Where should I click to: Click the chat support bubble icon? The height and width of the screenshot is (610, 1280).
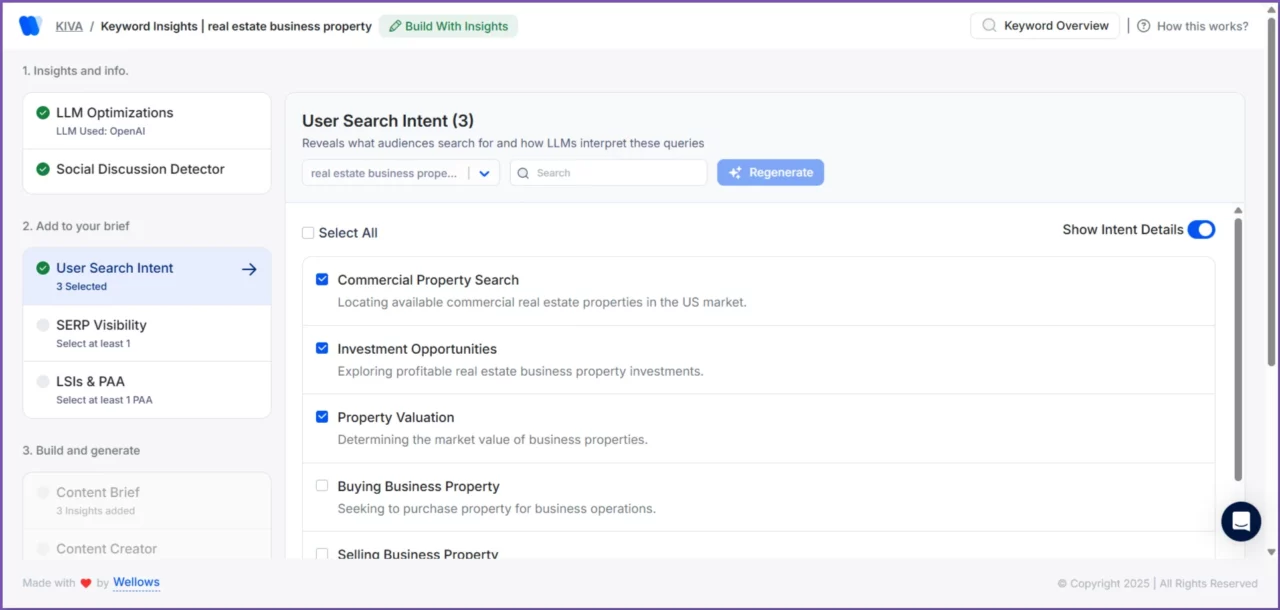(x=1241, y=521)
